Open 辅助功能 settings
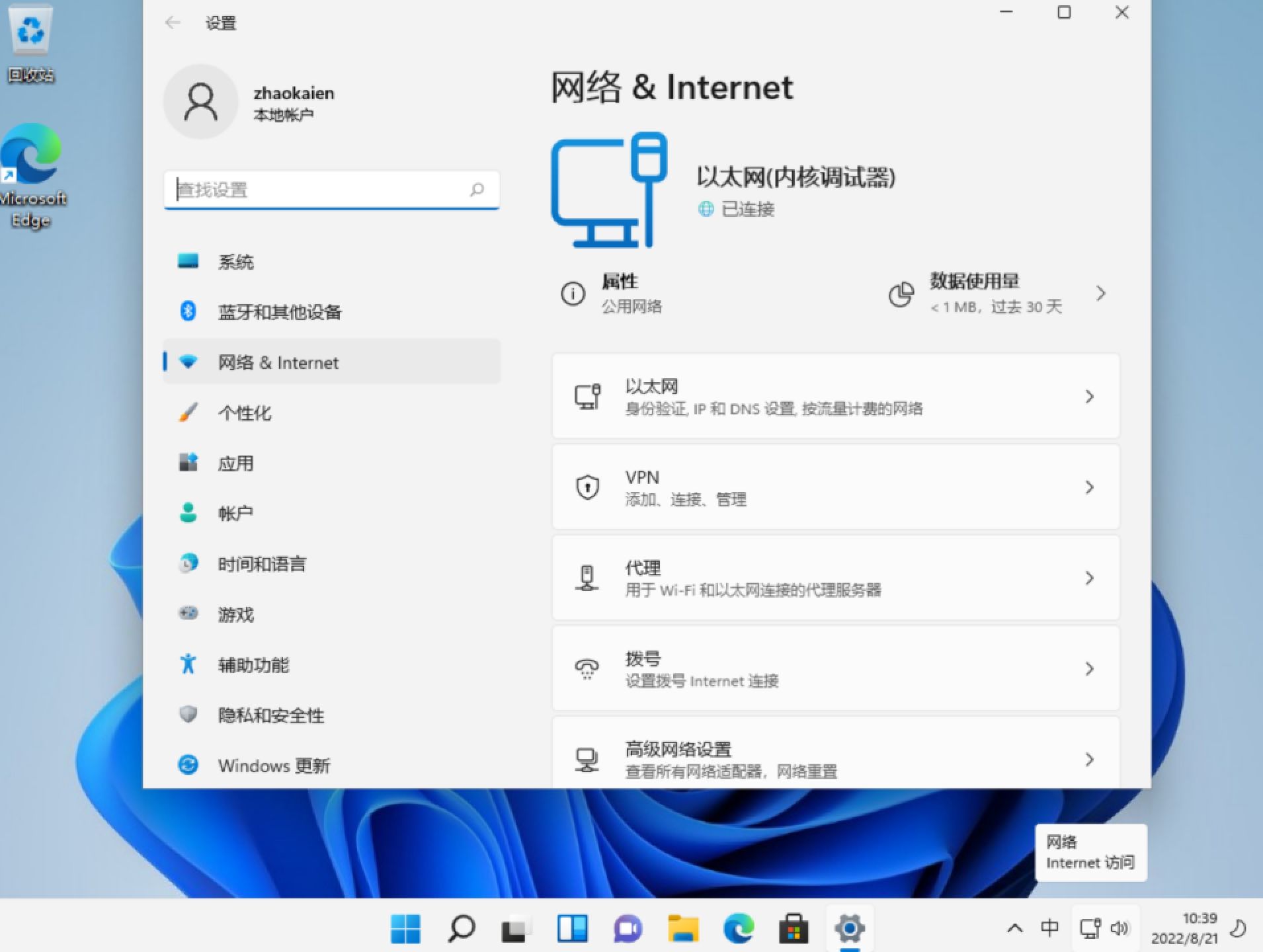 point(254,665)
